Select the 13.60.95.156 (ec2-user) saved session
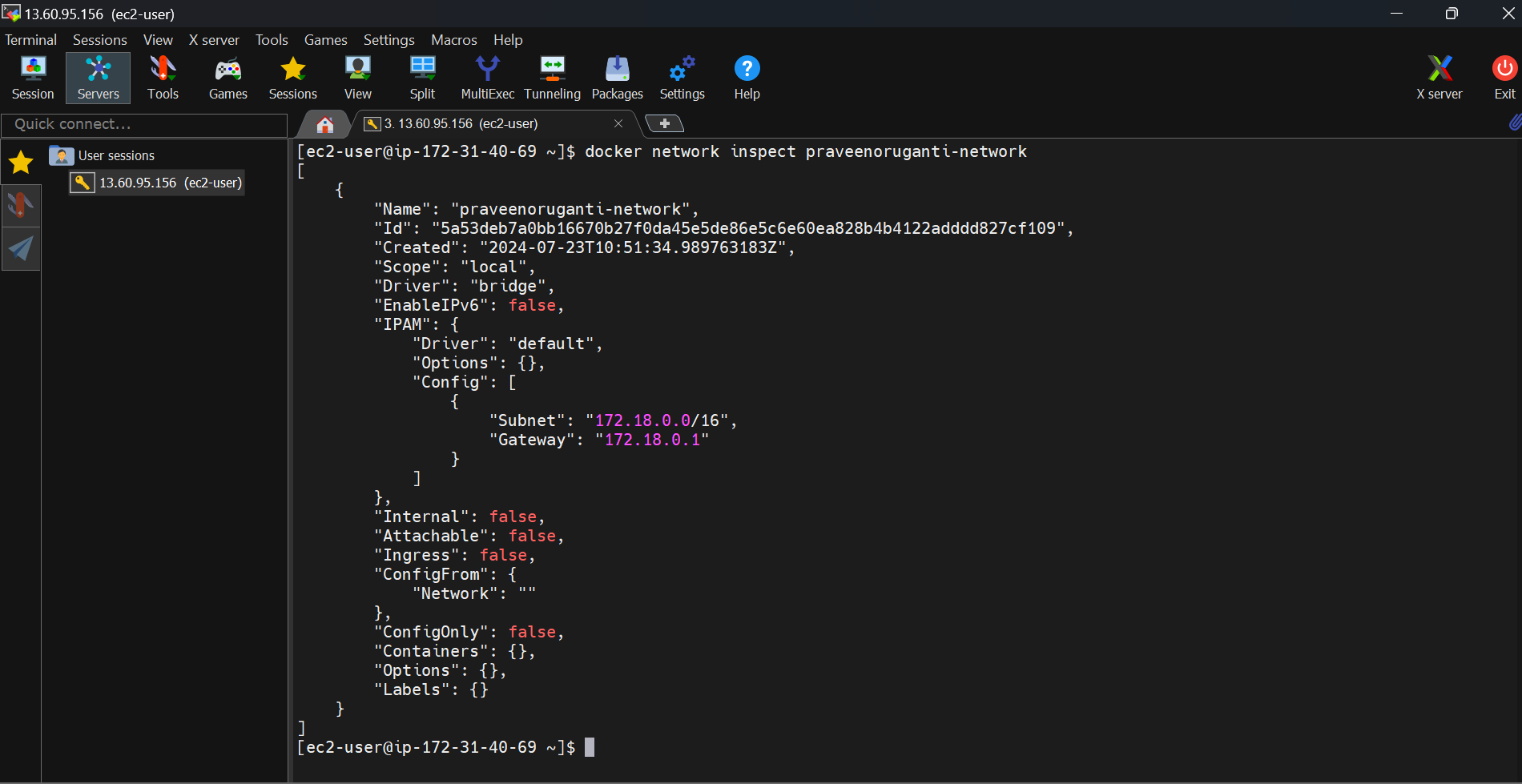This screenshot has width=1522, height=784. point(157,183)
